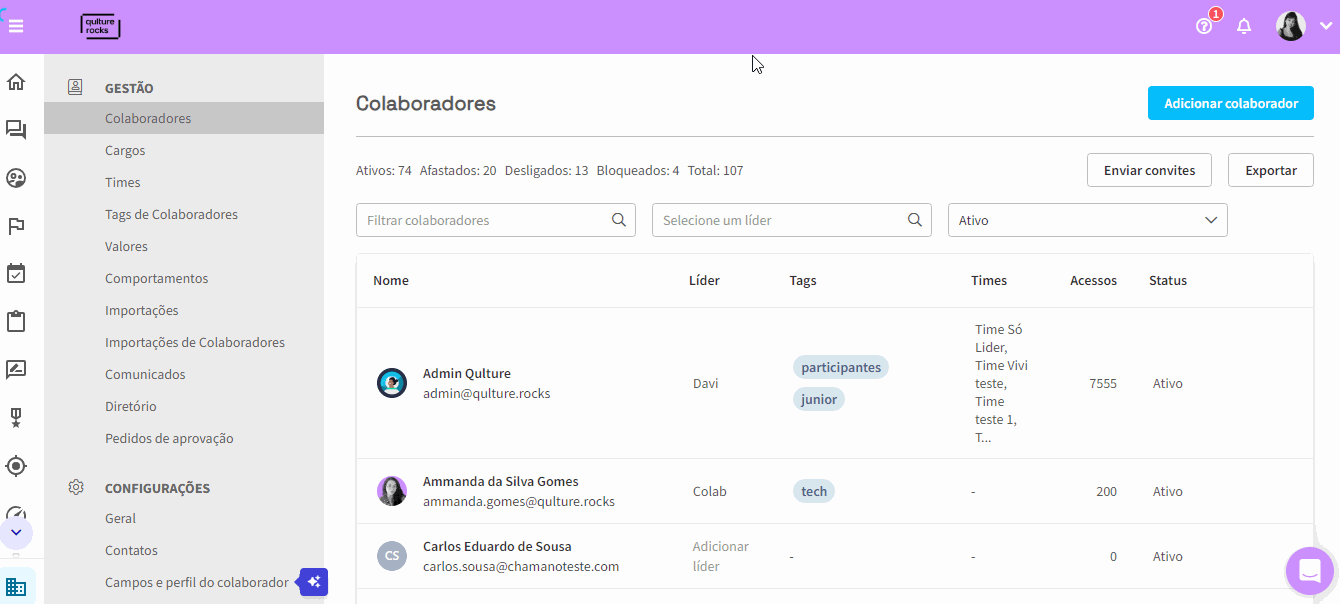The image size is (1340, 604).
Task: Click the Qulture Rocks logo
Action: click(x=100, y=26)
